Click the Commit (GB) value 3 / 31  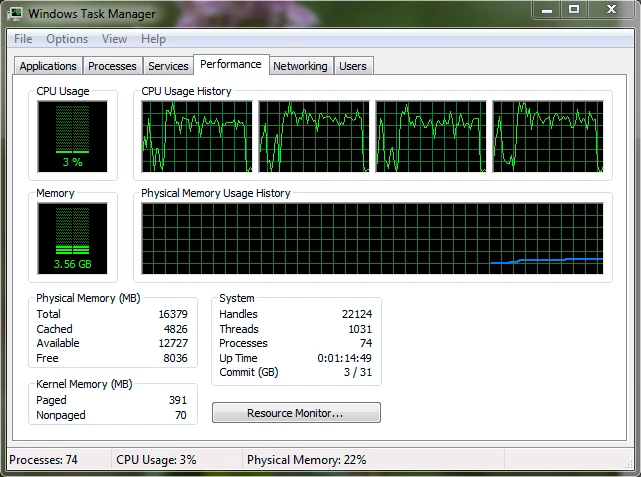(x=358, y=372)
